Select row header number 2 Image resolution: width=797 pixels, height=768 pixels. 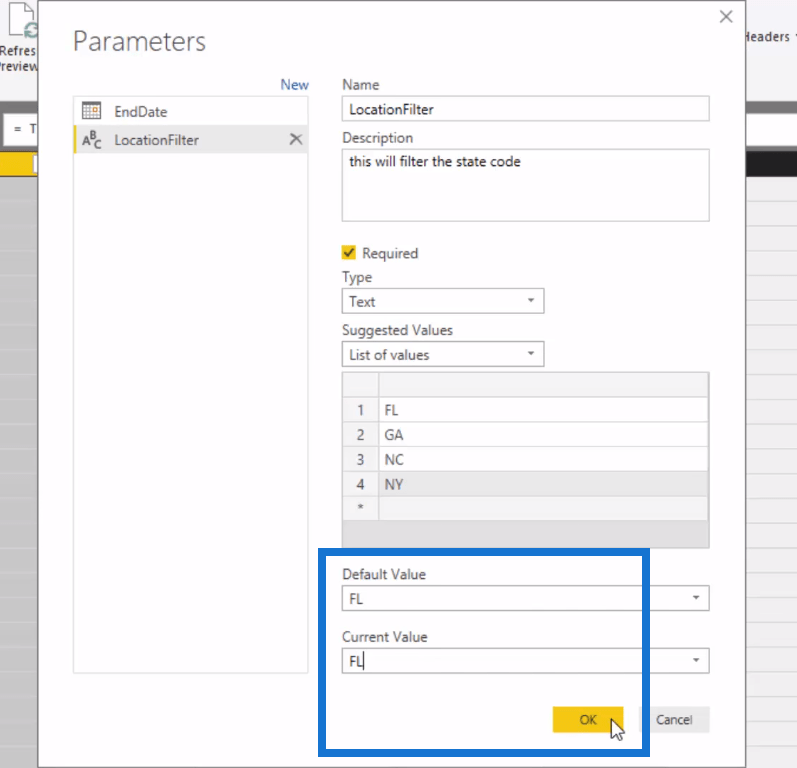360,435
